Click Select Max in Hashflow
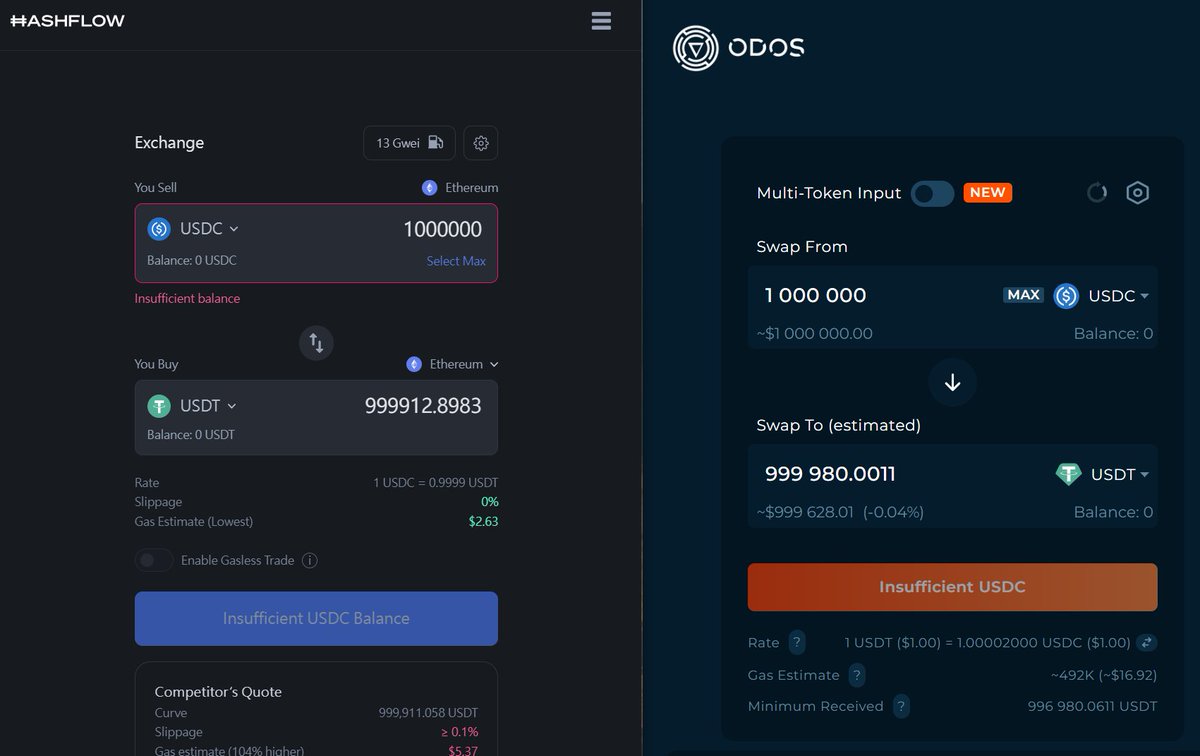 click(456, 261)
